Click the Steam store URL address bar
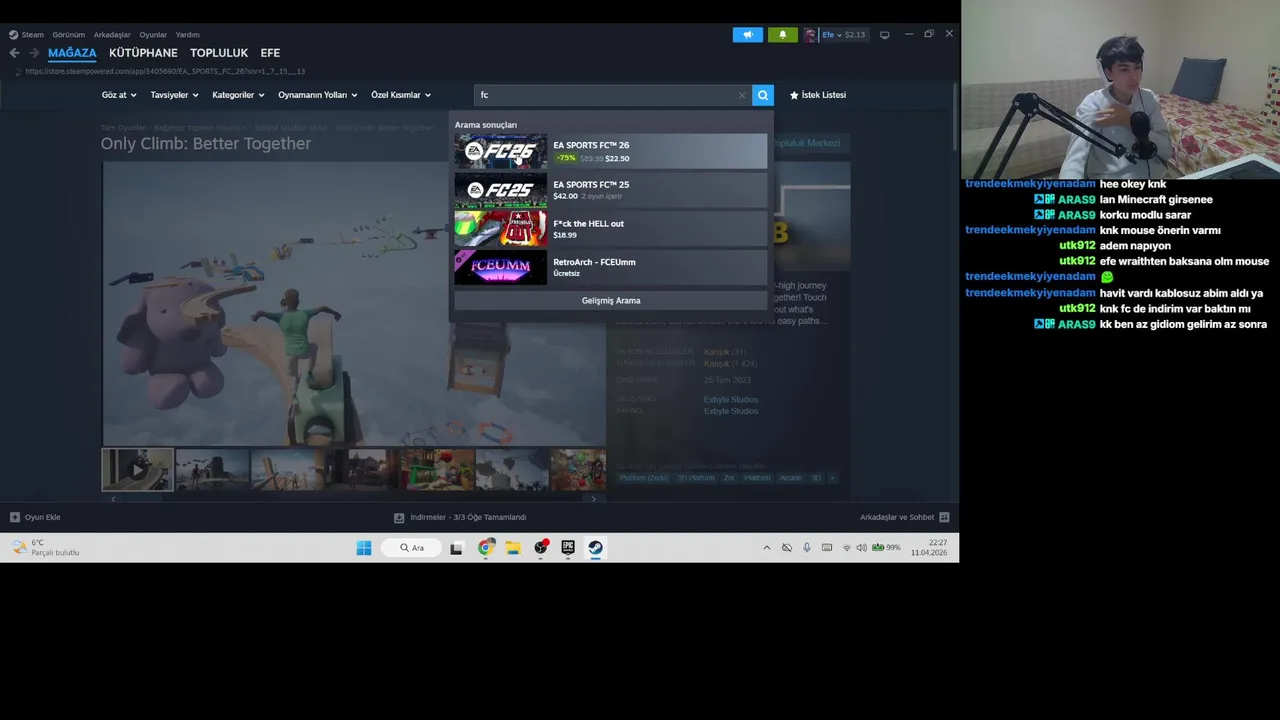The width and height of the screenshot is (1280, 720). (165, 71)
